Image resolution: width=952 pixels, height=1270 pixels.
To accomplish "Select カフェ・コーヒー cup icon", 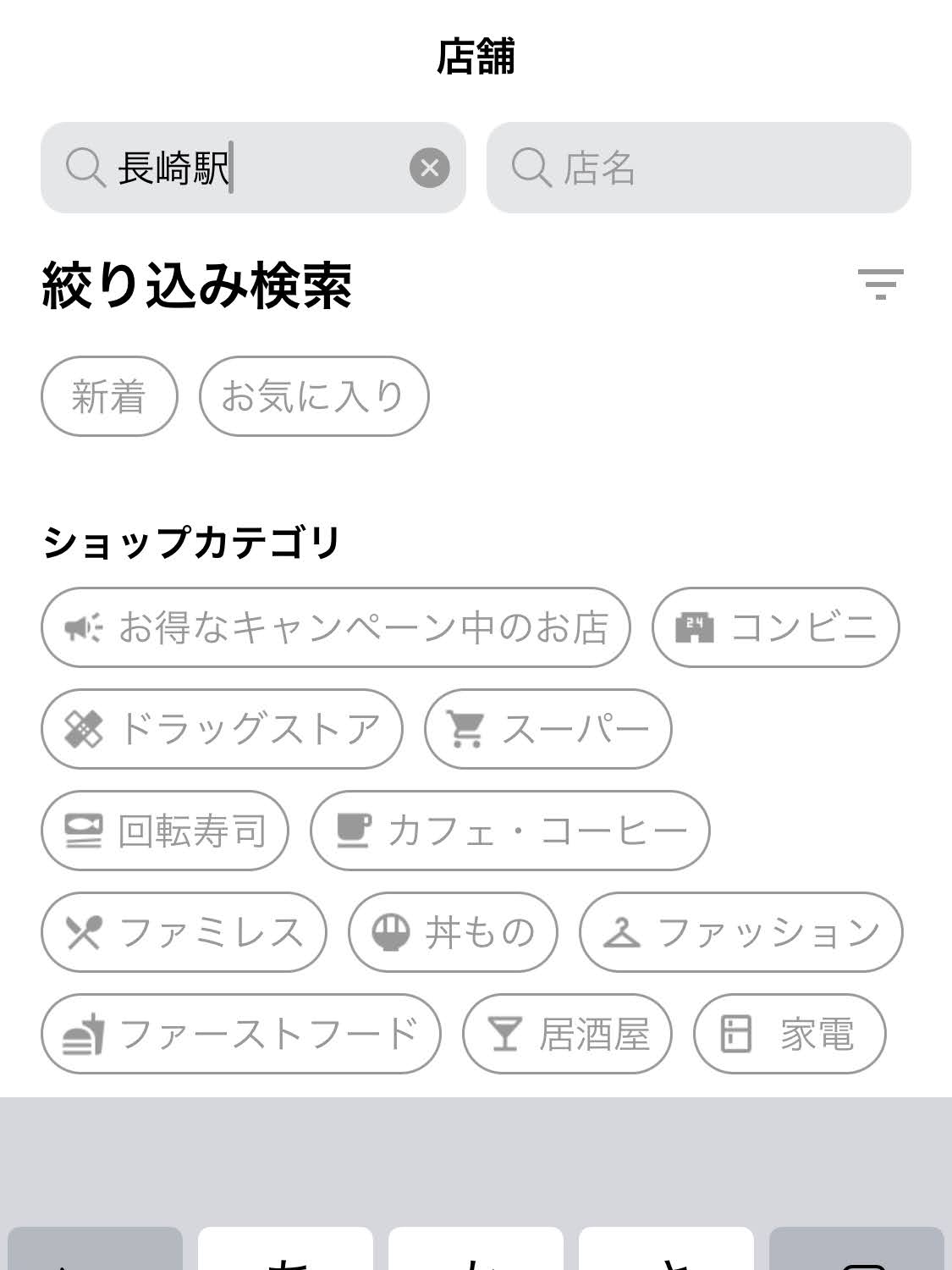I will click(x=353, y=831).
